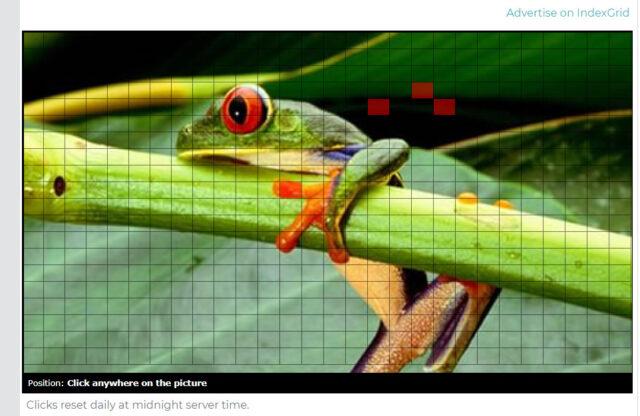
Task: Click the frog's nostril at its snout tip
Action: (x=186, y=130)
